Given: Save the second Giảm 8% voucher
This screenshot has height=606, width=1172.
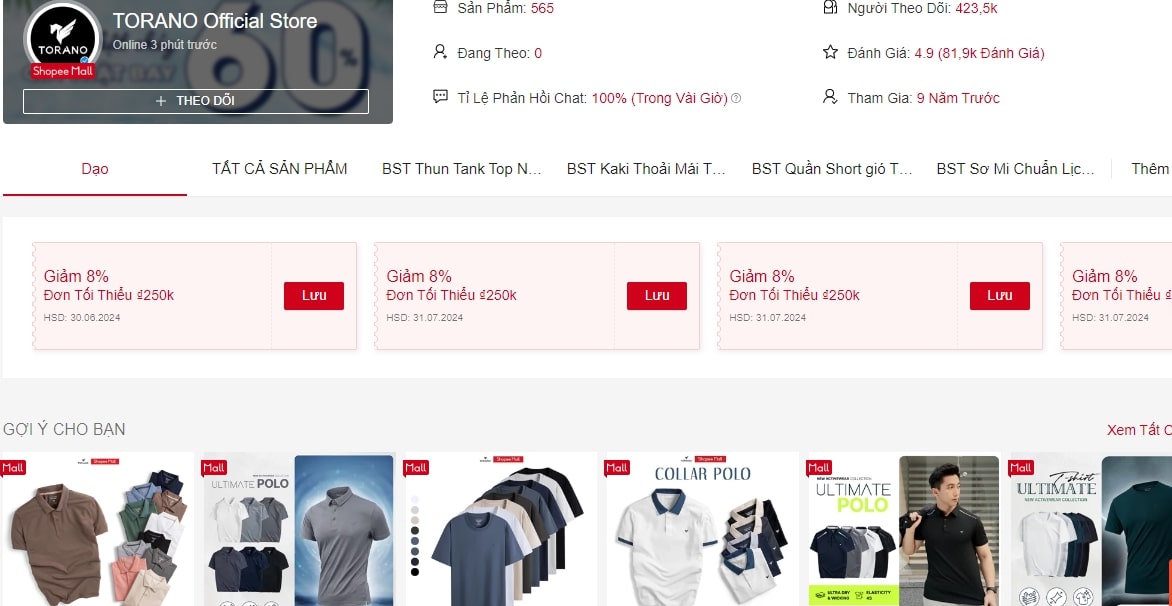Looking at the screenshot, I should 657,295.
